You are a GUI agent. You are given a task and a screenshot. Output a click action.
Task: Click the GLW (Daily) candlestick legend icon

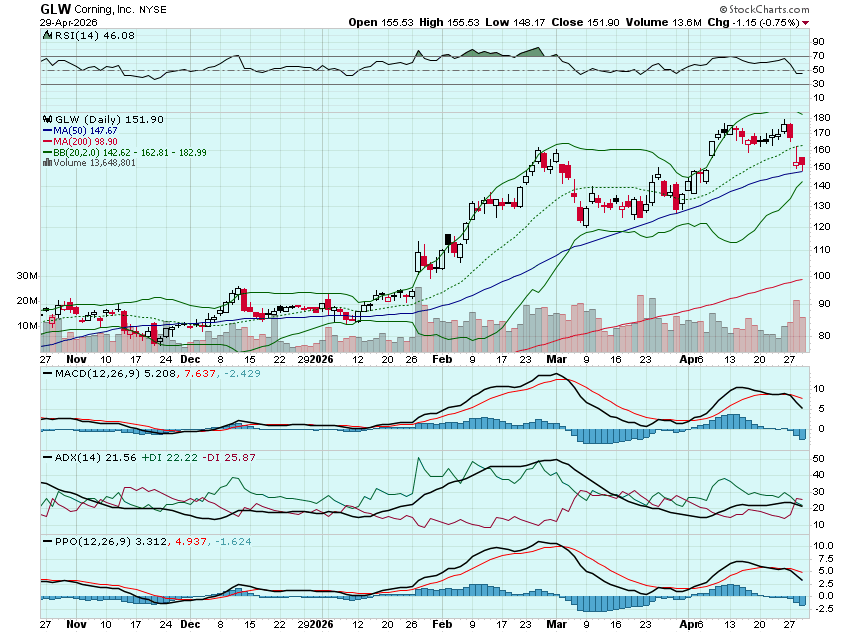pyautogui.click(x=46, y=119)
